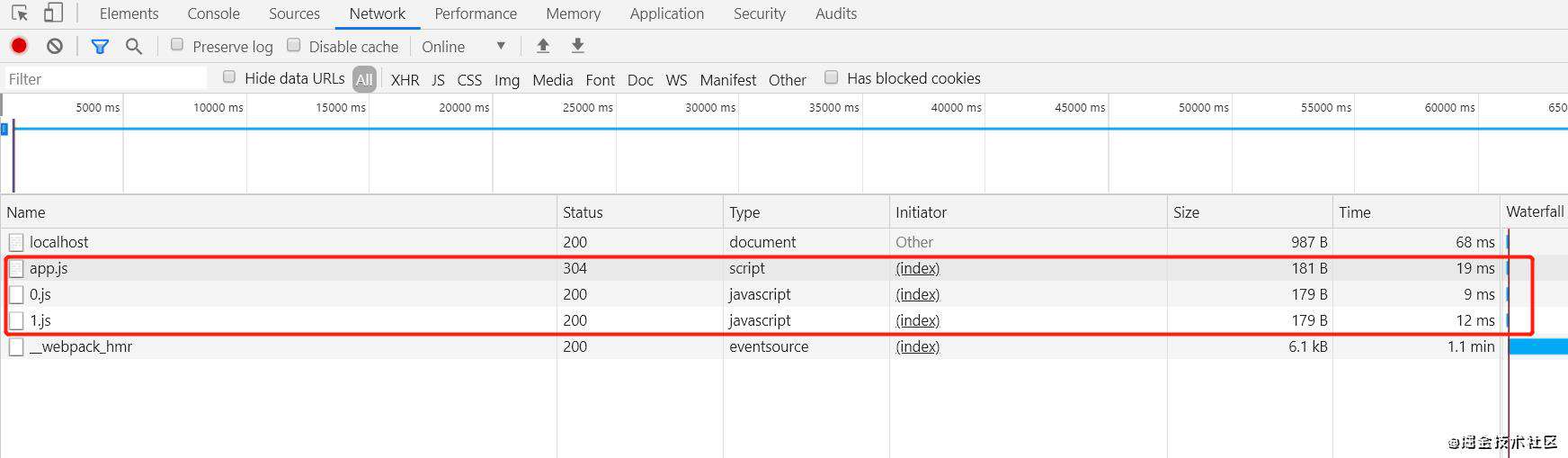Export HAR file with download arrow
Screen dimensions: 1568x458
coord(578,46)
